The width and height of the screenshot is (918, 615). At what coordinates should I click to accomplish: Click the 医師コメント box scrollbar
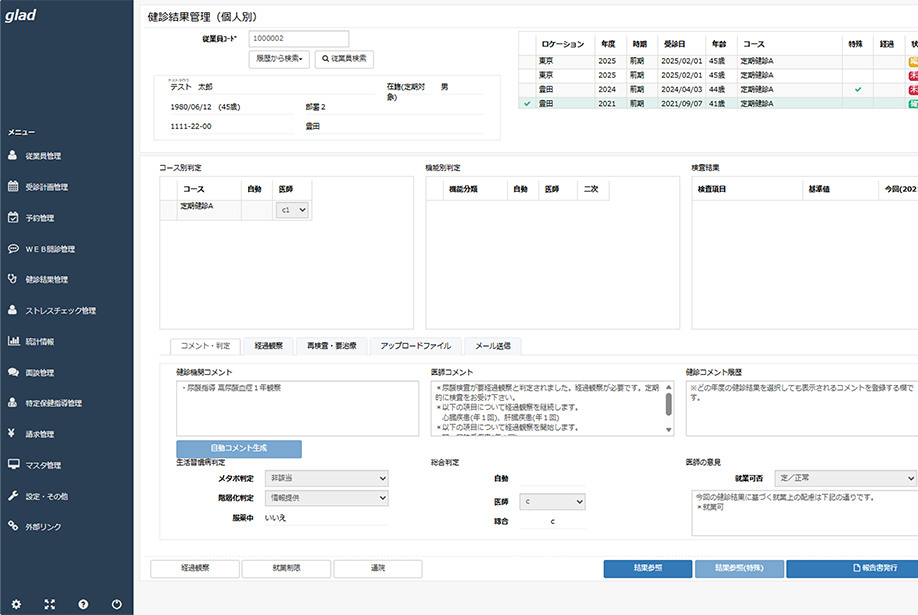[669, 404]
